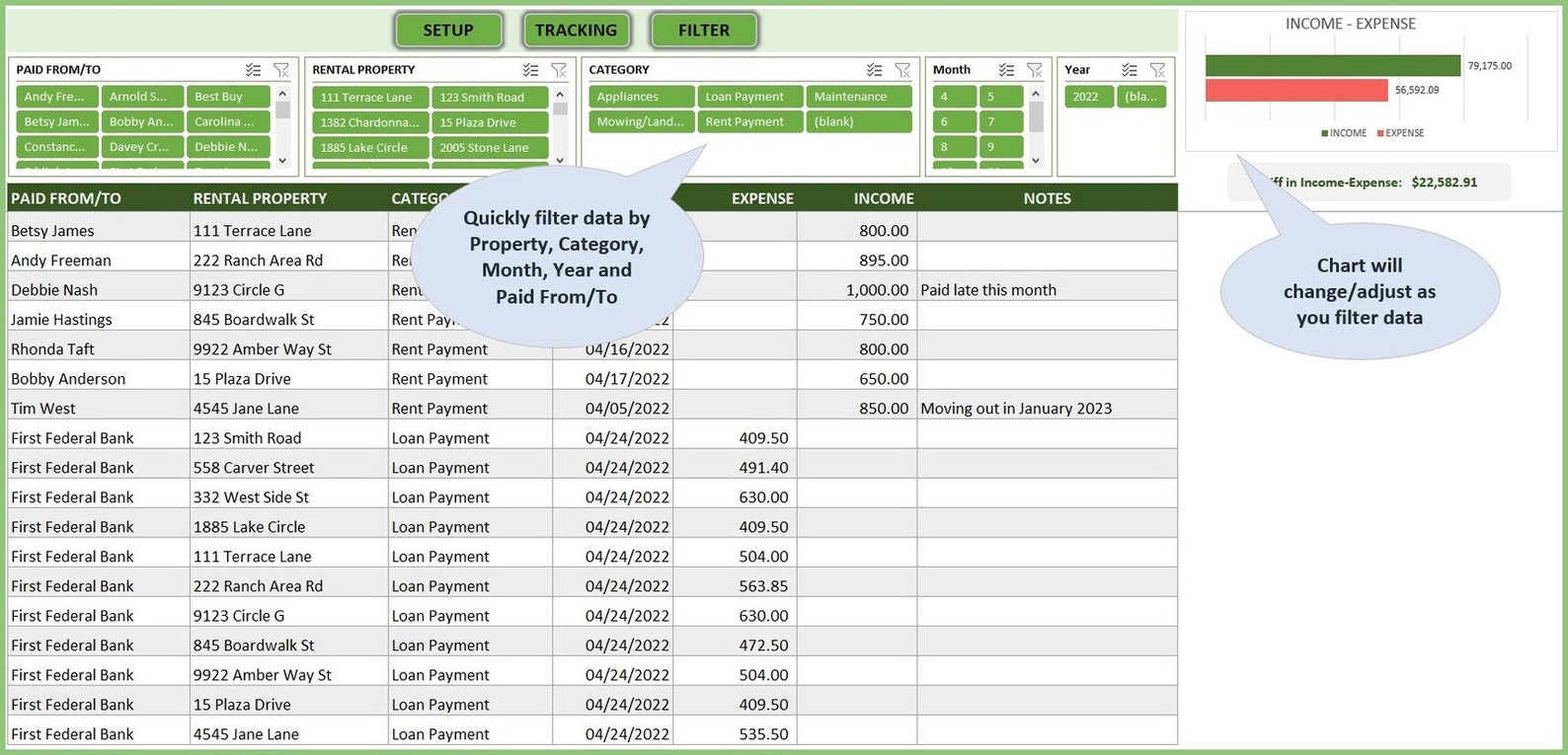Select Best Buy in Paid From/To

point(228,97)
